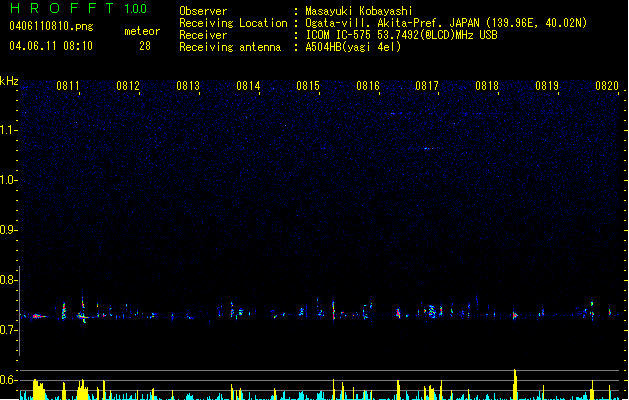Select the A504HB(yagi 4el) antenna text
The height and width of the screenshot is (400, 629).
(x=353, y=47)
